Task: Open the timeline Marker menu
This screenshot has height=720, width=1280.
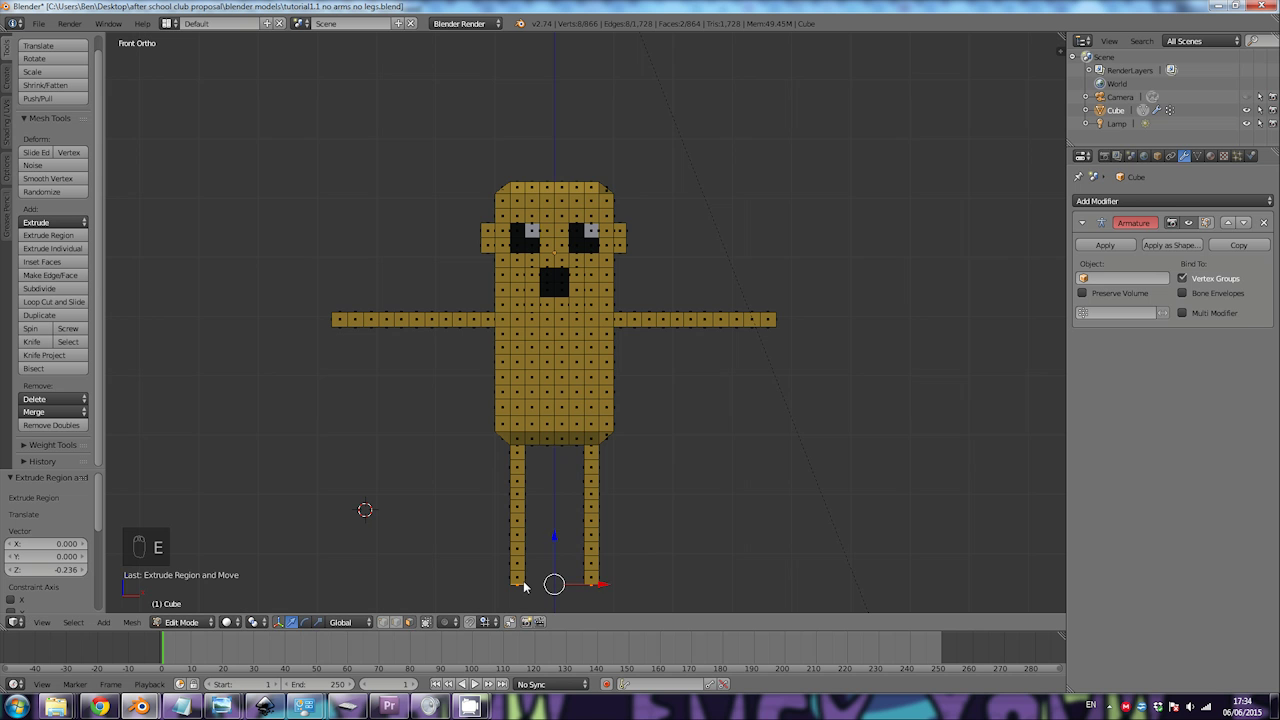Action: [x=75, y=684]
